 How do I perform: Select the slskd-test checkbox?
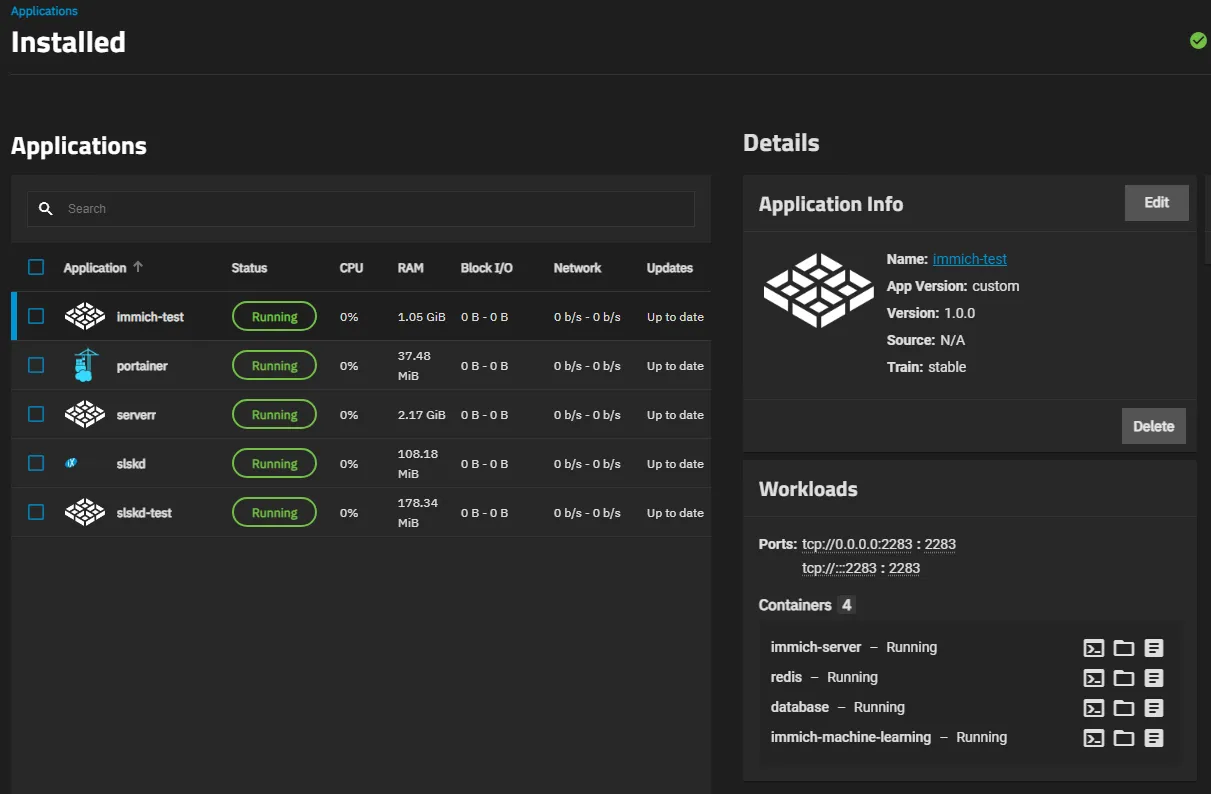36,511
